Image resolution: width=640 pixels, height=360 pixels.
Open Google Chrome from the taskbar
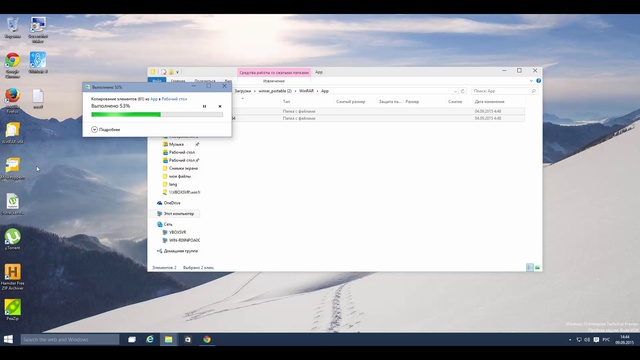207,339
